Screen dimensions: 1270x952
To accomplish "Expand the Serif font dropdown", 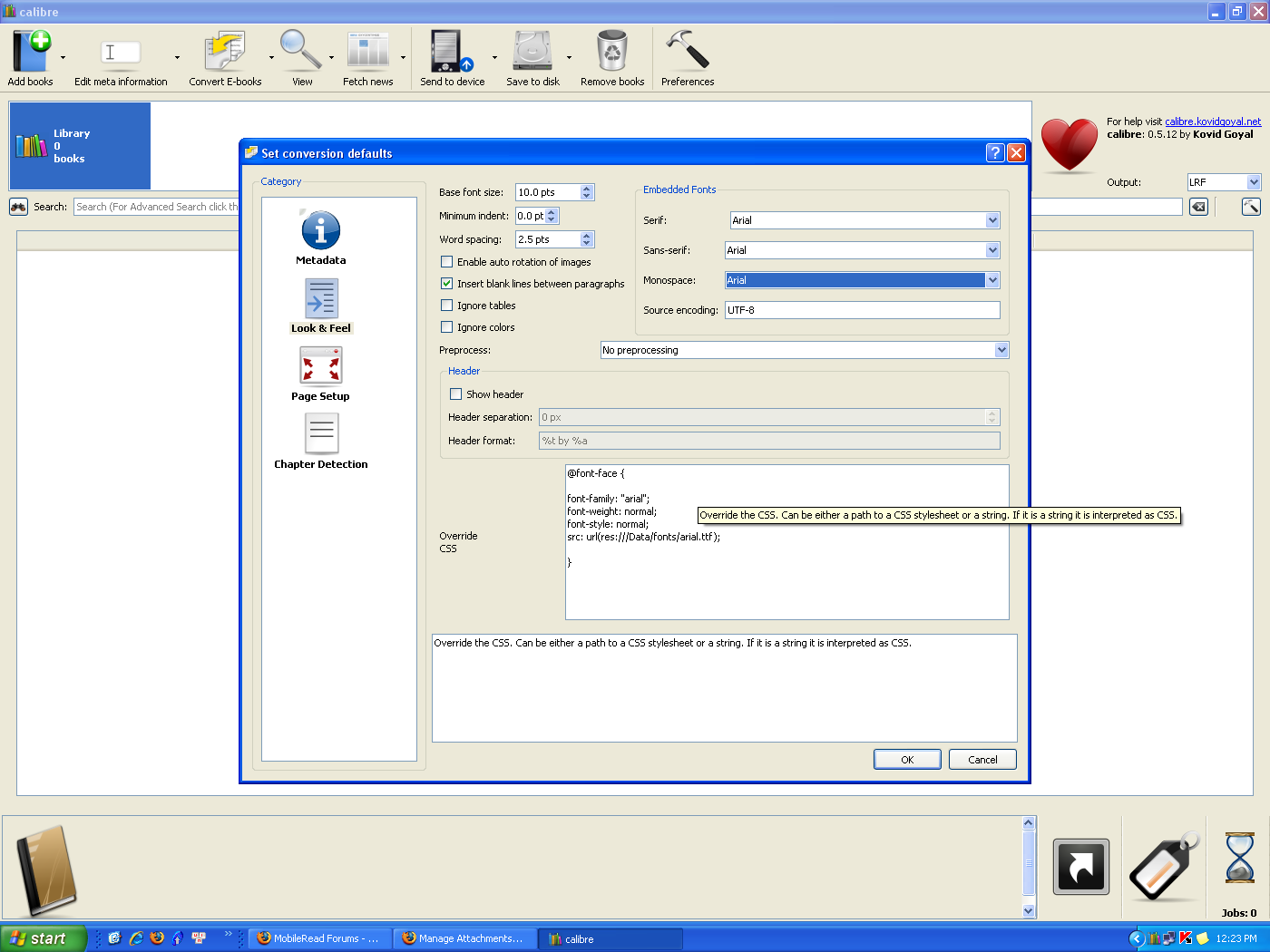I will pyautogui.click(x=992, y=220).
